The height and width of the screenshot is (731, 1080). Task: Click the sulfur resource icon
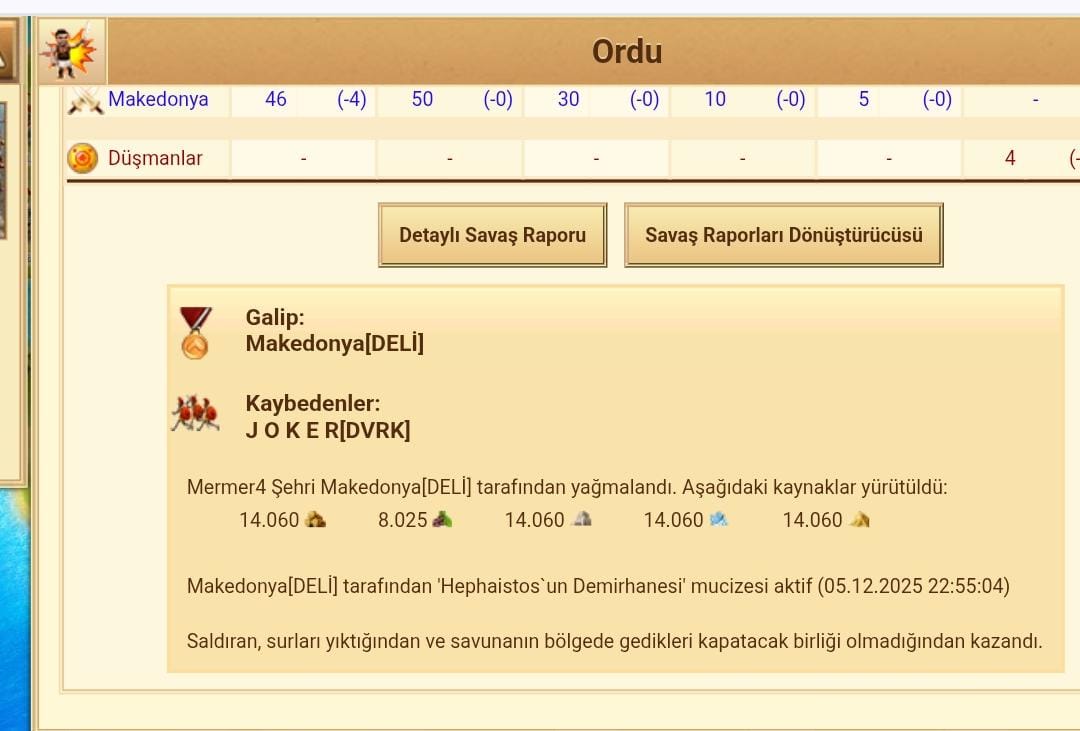859,519
